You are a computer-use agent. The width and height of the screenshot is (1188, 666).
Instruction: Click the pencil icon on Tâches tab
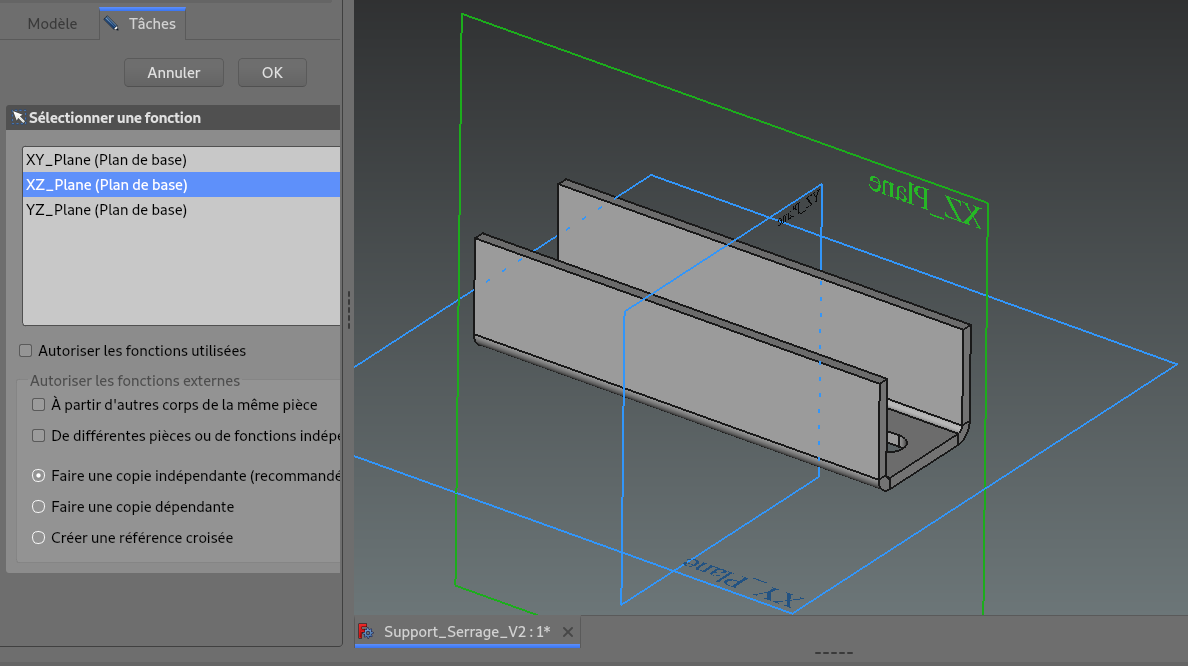point(111,23)
